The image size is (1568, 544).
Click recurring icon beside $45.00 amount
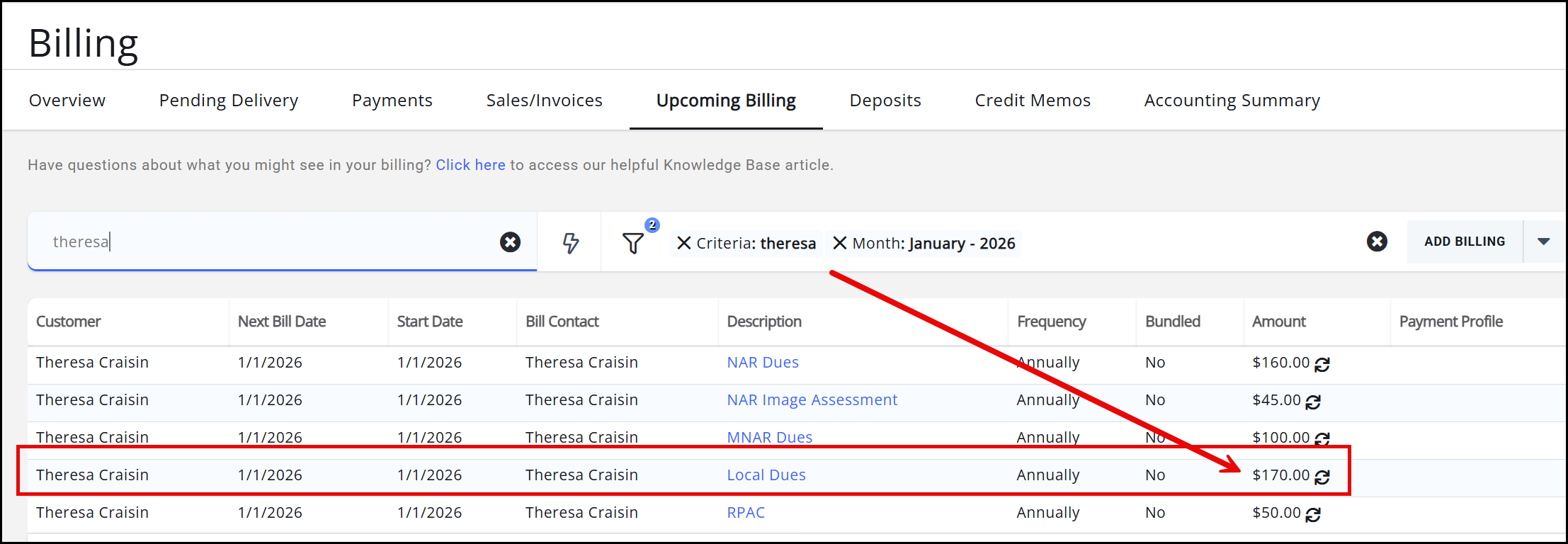tap(1312, 402)
